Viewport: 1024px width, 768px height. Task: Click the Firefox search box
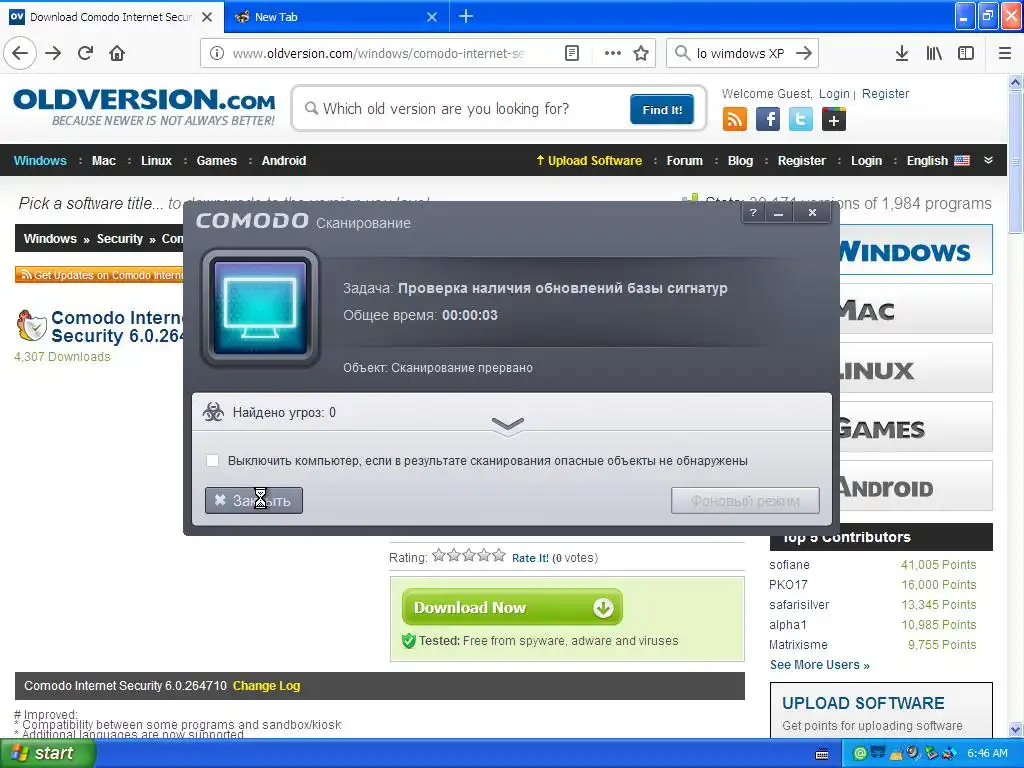coord(741,53)
